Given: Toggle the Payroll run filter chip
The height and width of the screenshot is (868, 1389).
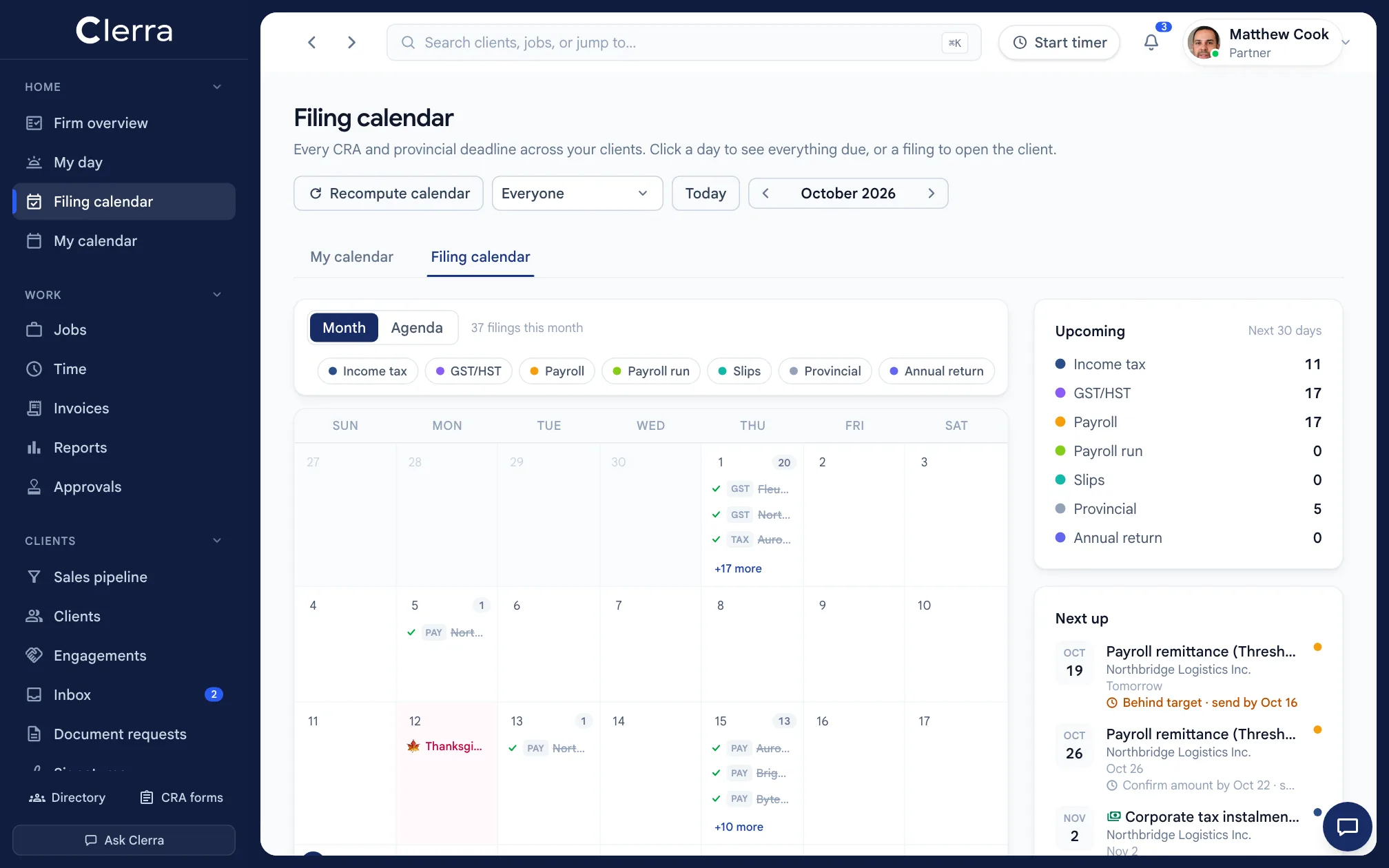Looking at the screenshot, I should coord(651,371).
